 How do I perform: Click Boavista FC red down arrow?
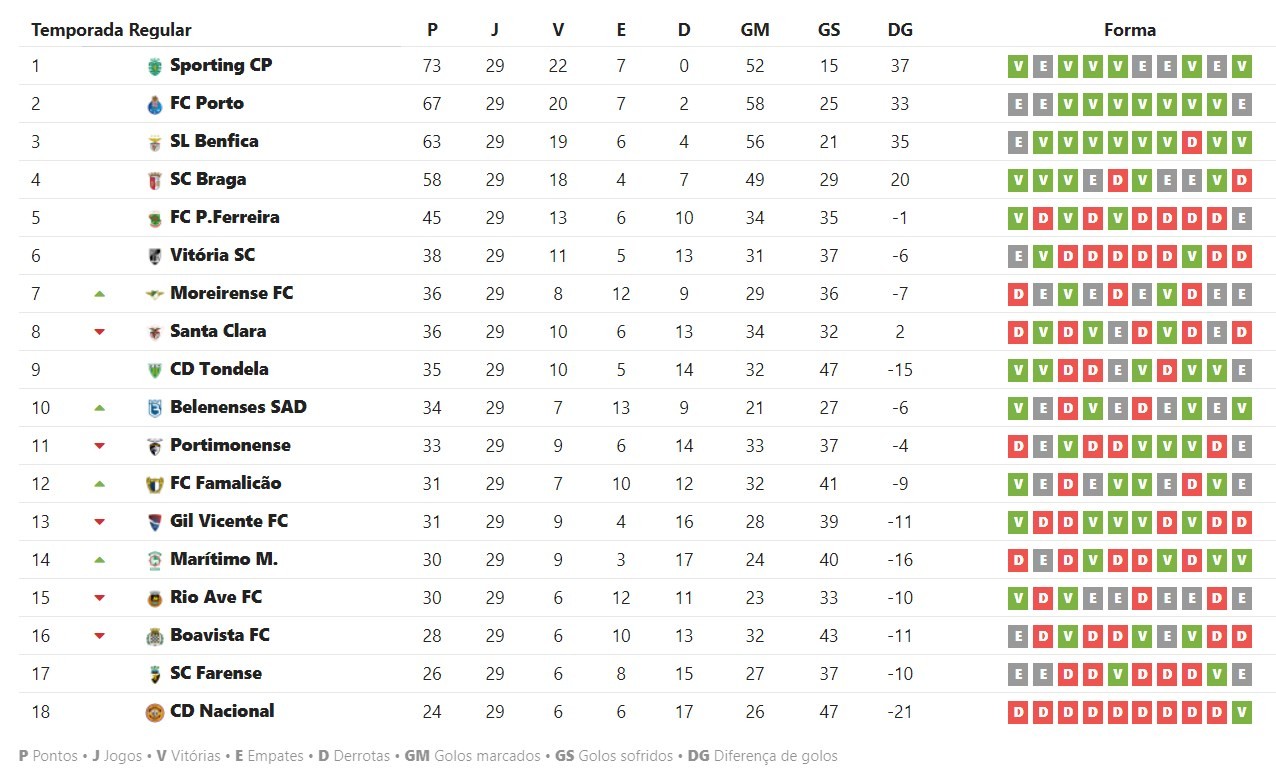(99, 636)
